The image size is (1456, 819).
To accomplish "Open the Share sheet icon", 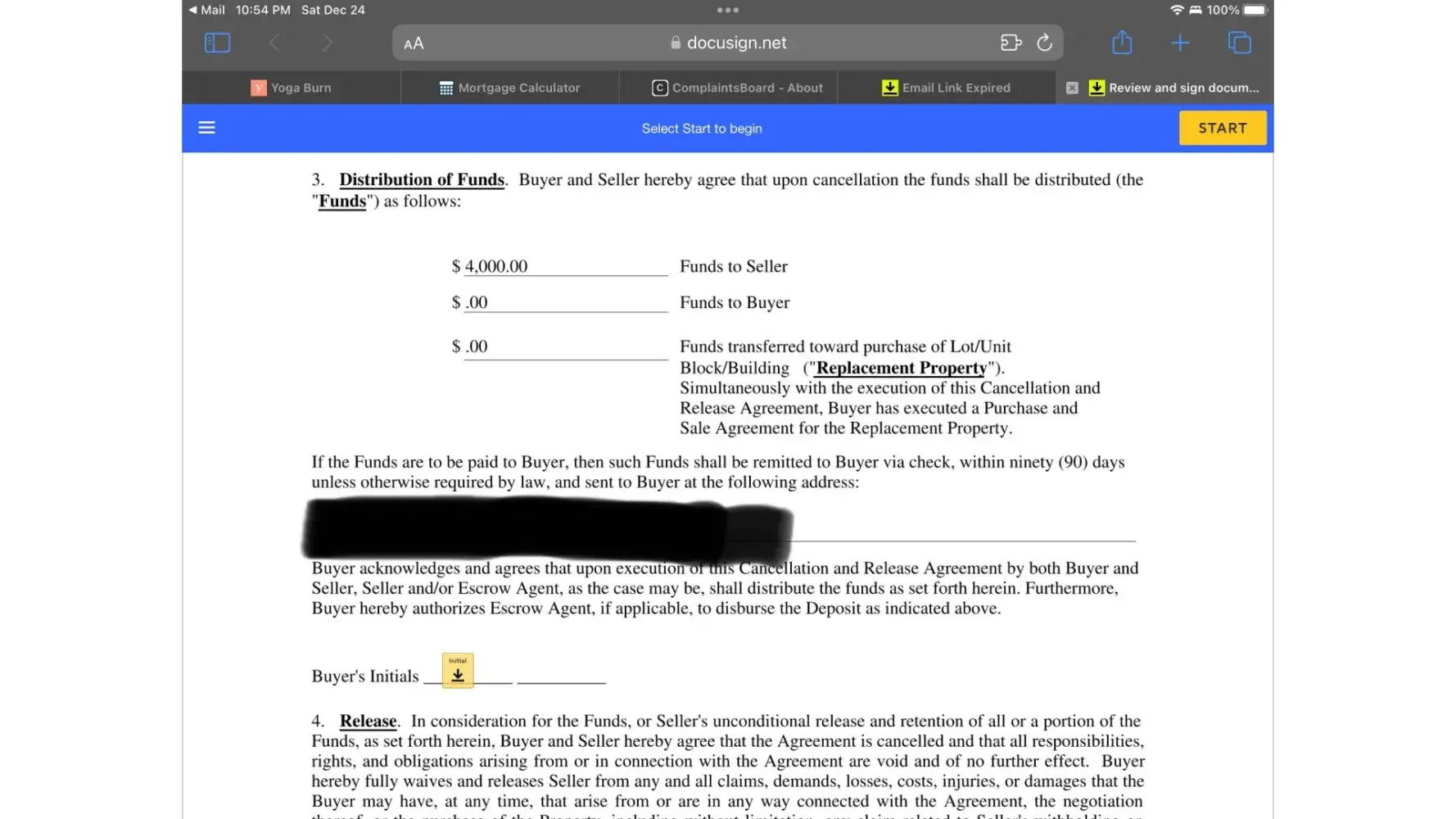I will point(1122,42).
